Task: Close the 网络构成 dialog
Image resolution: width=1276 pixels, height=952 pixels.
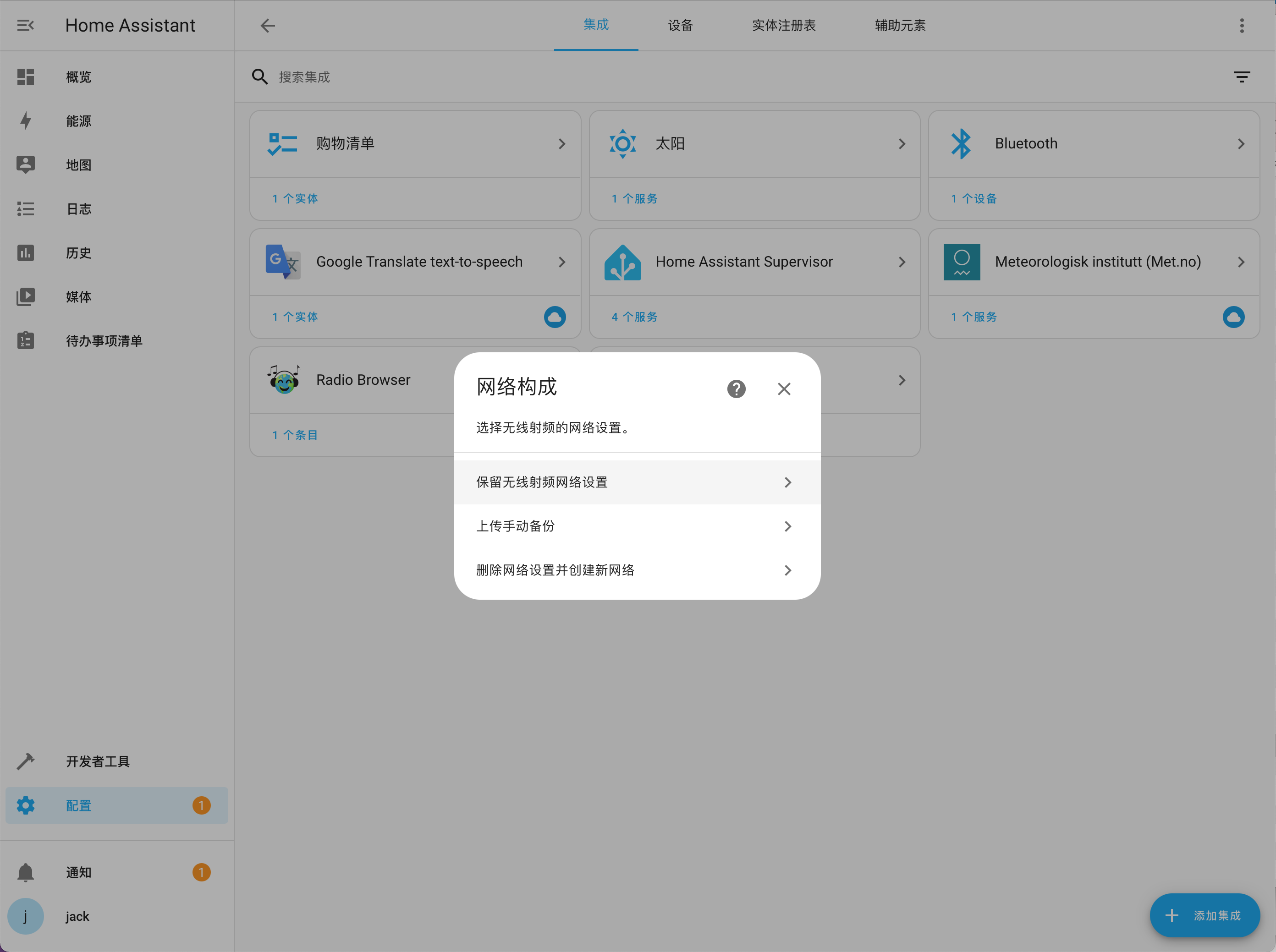Action: [784, 389]
